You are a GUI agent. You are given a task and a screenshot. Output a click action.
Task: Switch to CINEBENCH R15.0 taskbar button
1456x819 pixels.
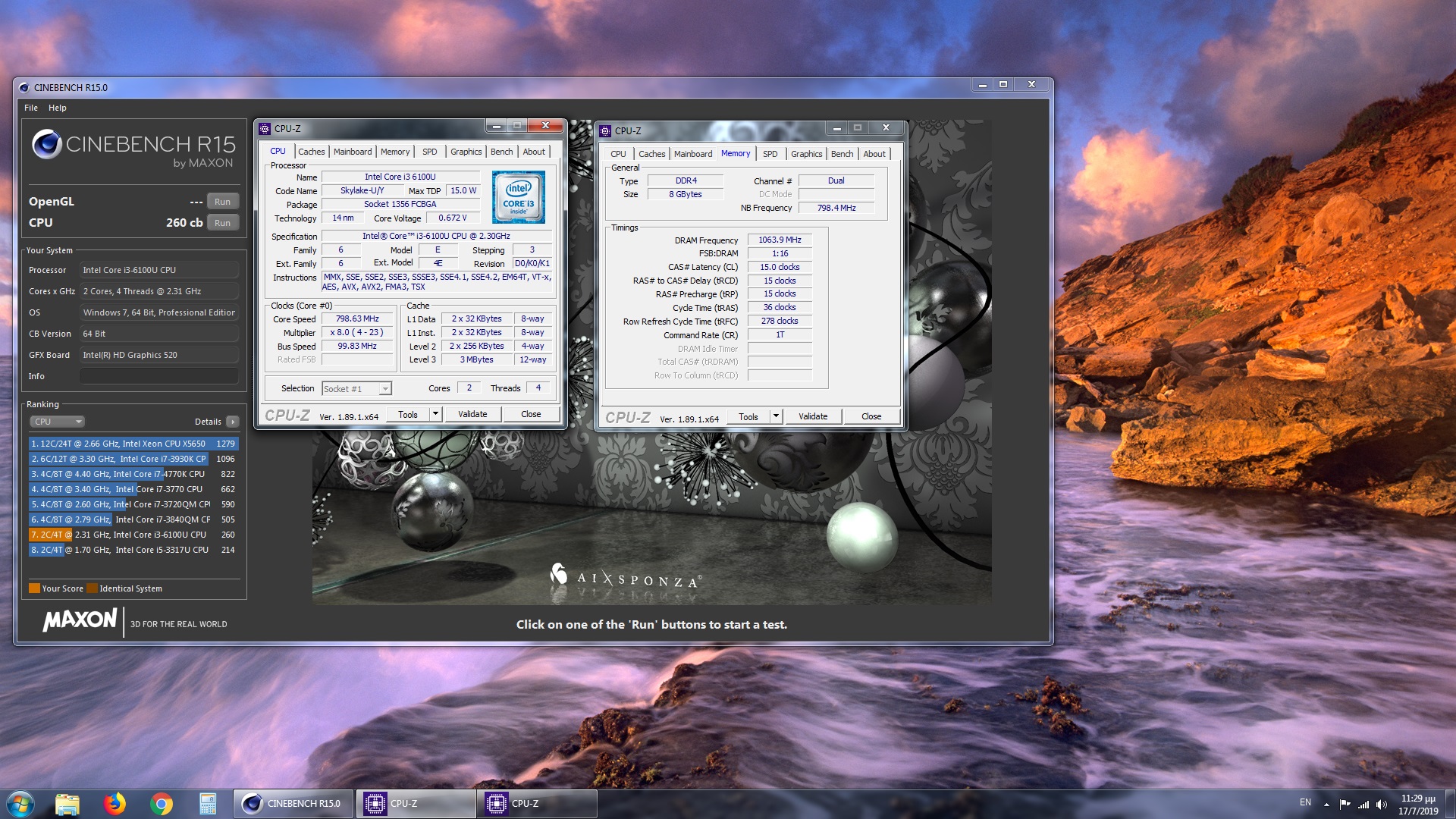(x=293, y=804)
